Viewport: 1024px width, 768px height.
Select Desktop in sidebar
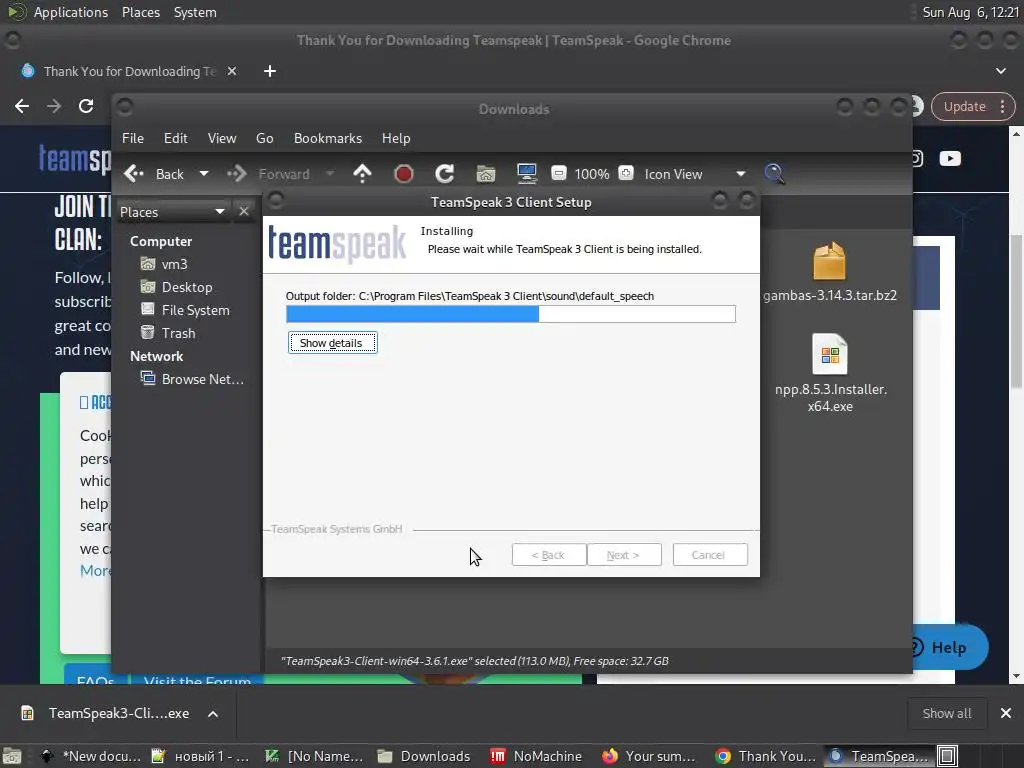[x=176, y=287]
